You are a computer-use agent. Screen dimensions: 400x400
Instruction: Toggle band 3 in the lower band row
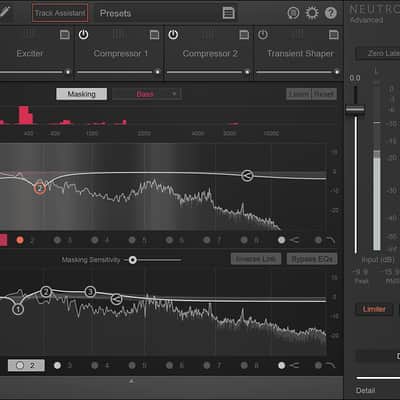pyautogui.click(x=57, y=366)
